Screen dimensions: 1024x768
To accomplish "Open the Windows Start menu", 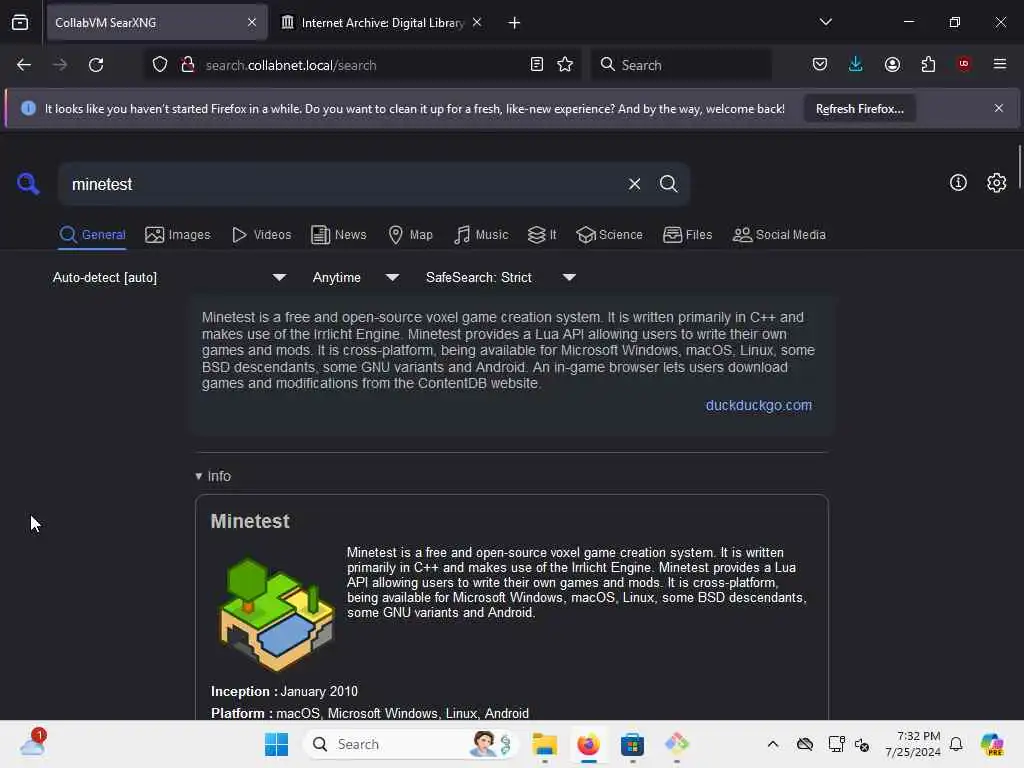I will pyautogui.click(x=276, y=744).
